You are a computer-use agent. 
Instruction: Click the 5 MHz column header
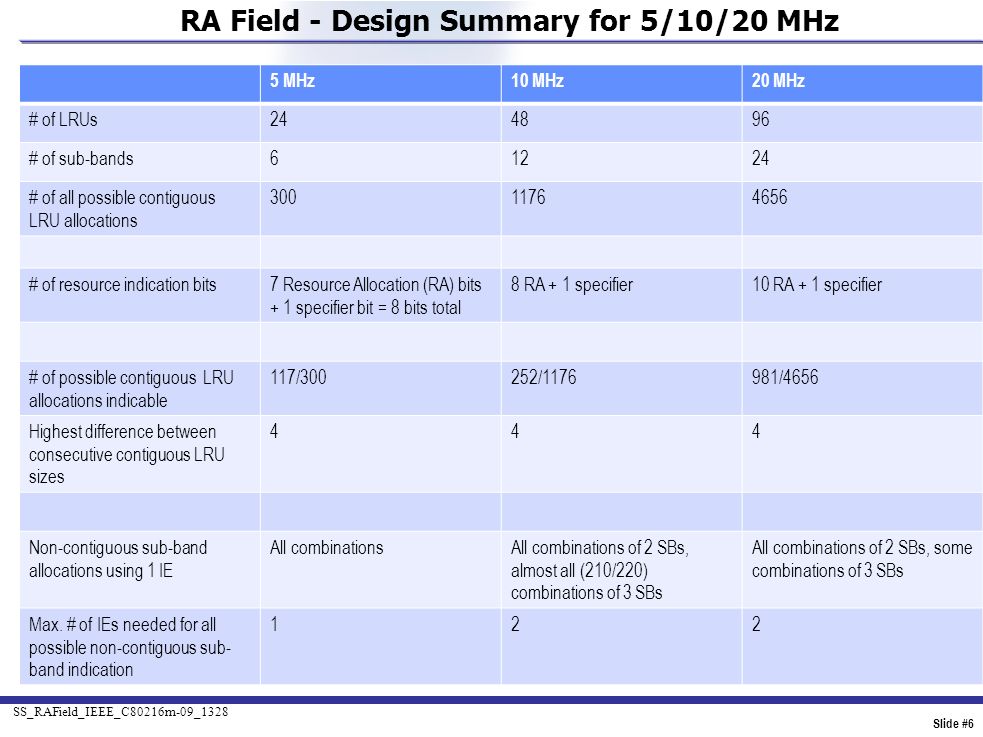381,83
